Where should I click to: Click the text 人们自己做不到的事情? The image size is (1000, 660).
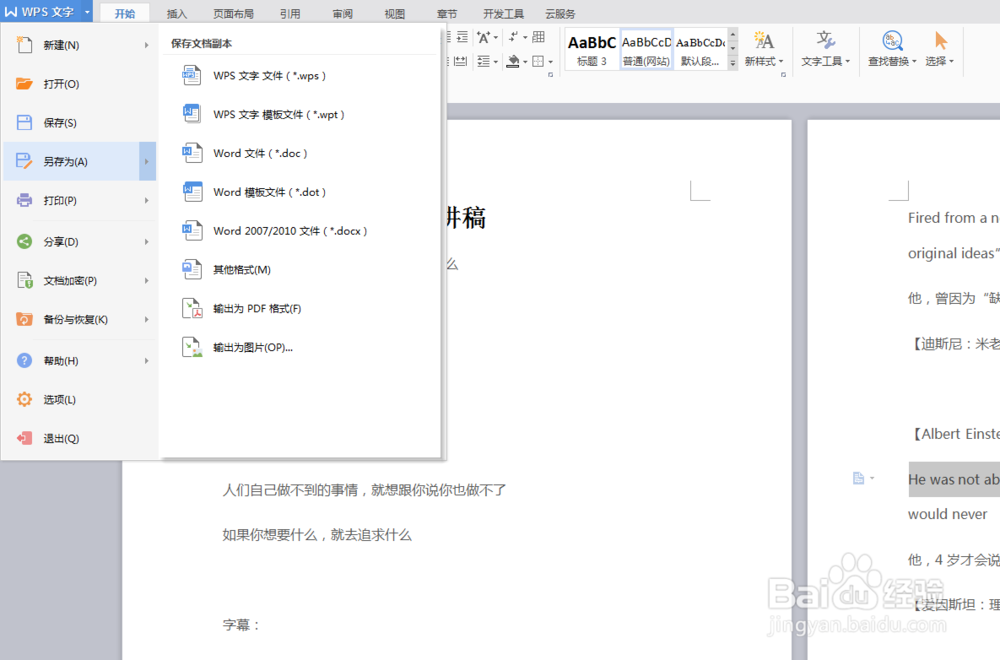290,490
